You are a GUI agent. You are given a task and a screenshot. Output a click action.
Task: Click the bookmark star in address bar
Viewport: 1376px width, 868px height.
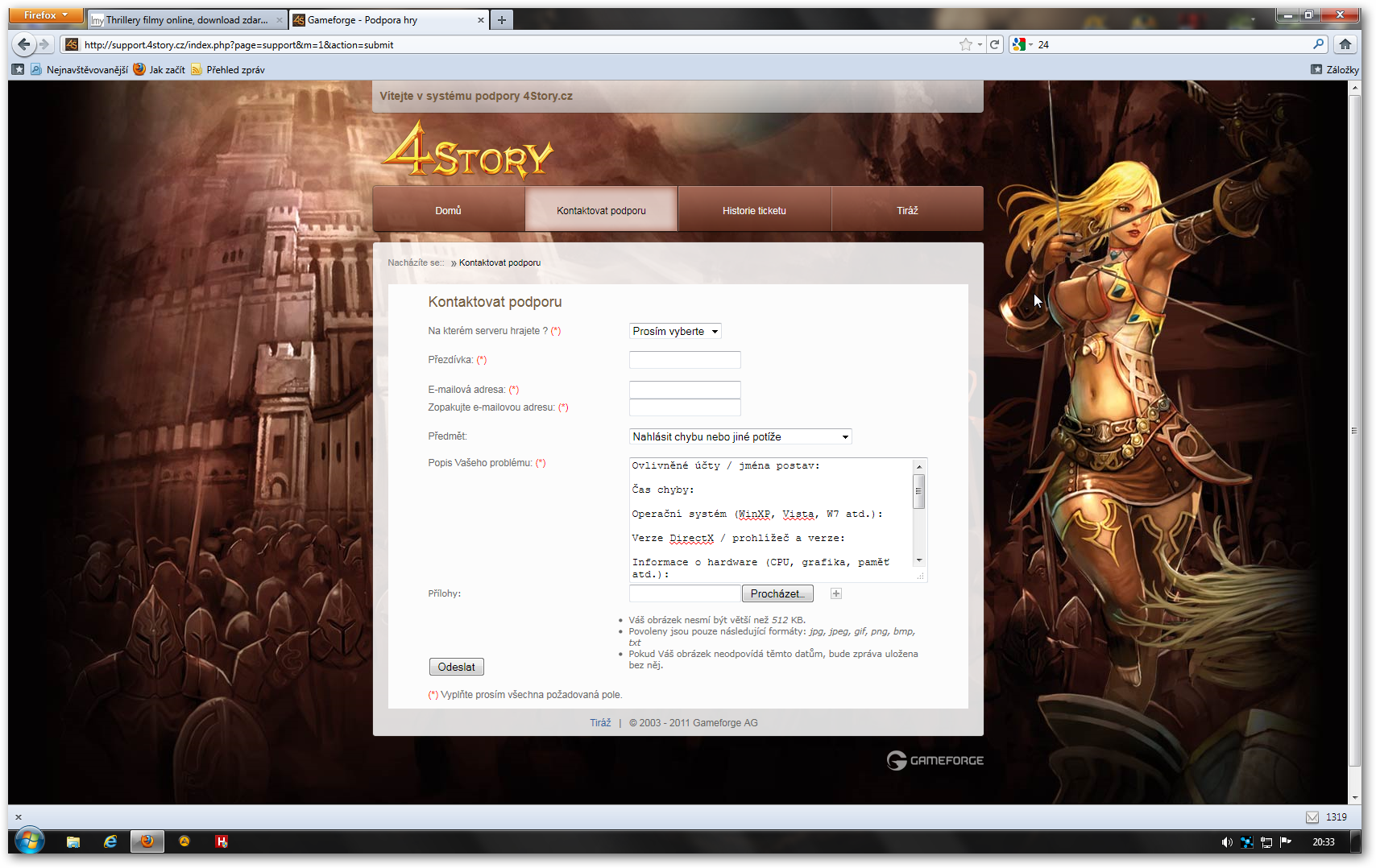[965, 44]
